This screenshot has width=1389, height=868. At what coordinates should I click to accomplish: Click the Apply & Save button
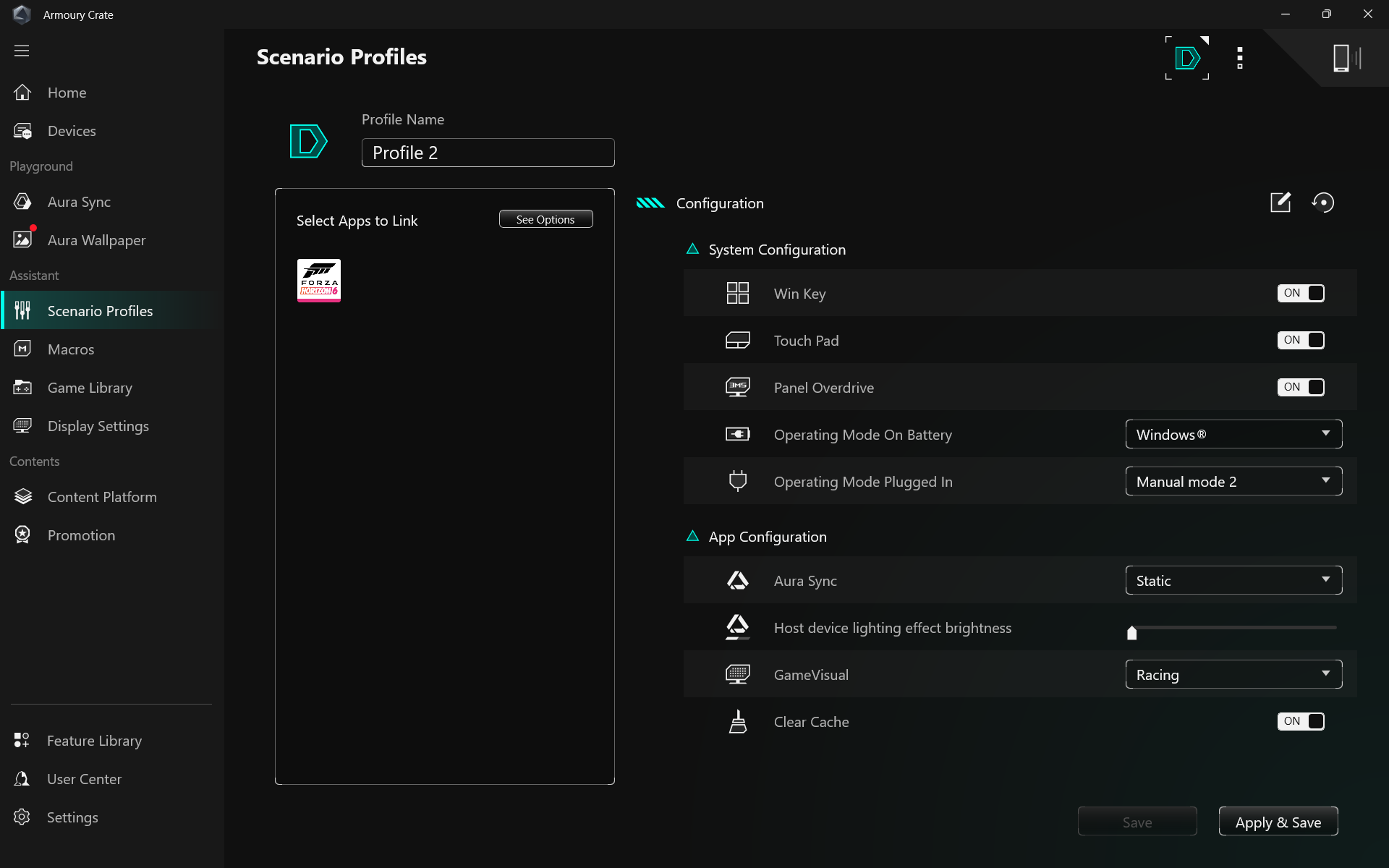1278,822
